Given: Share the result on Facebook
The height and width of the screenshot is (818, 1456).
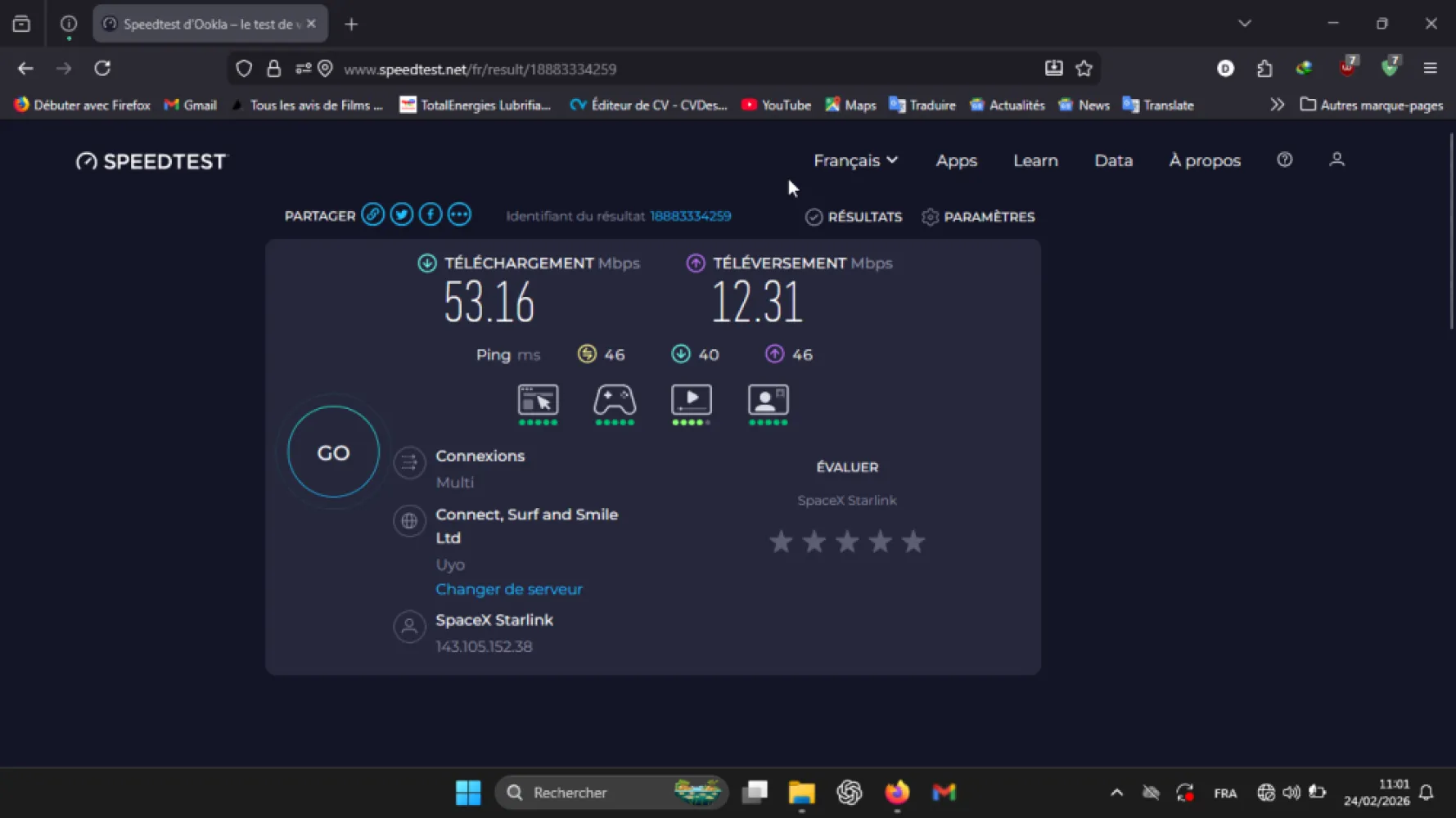Looking at the screenshot, I should 430,215.
